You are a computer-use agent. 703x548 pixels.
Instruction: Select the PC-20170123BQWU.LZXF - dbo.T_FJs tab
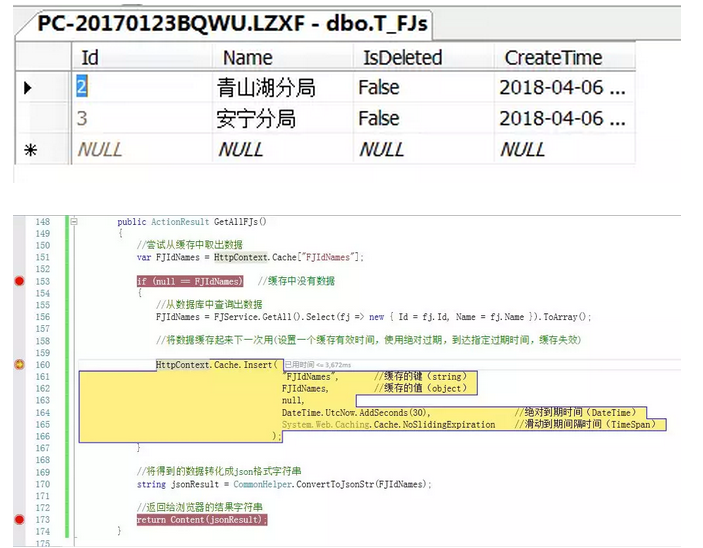pos(232,23)
